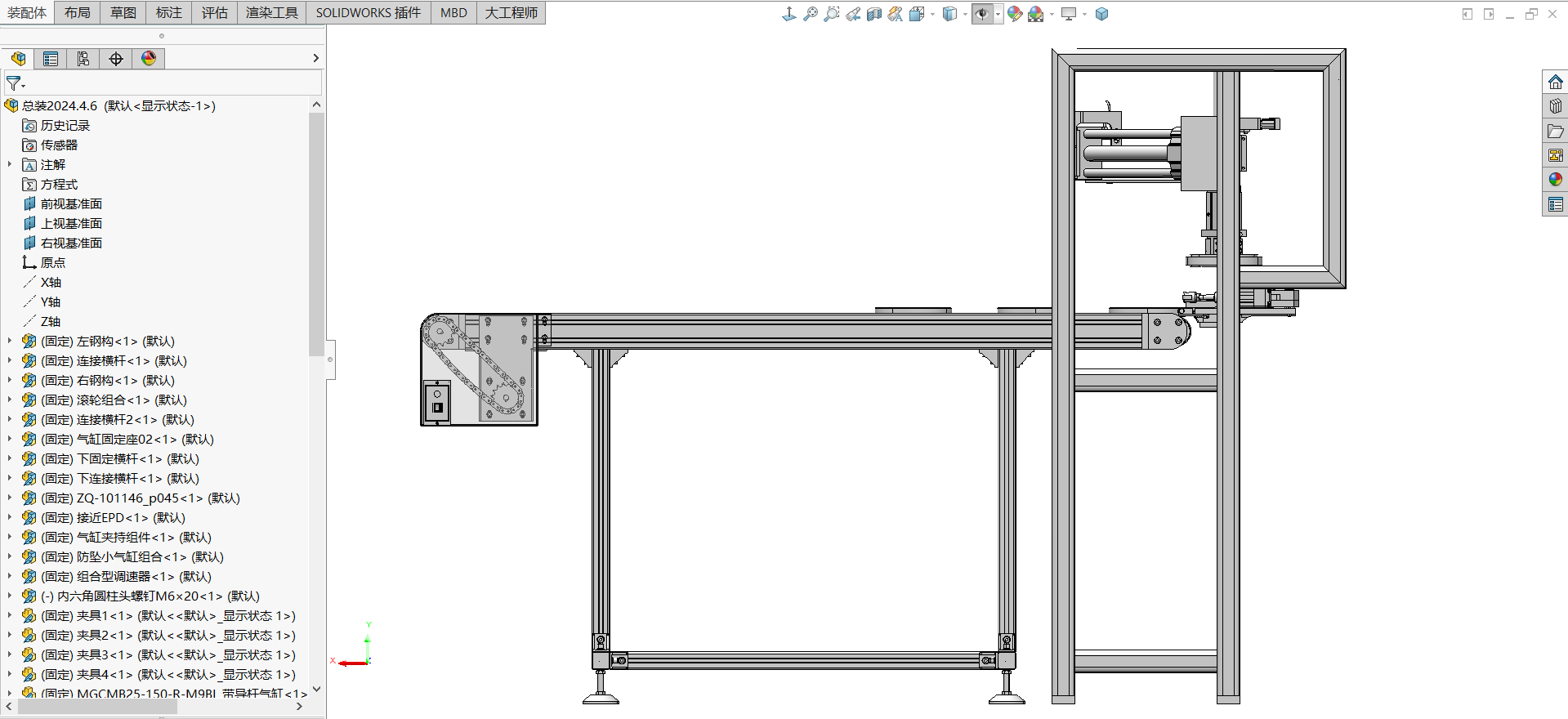Image resolution: width=1568 pixels, height=719 pixels.
Task: Open the Apply Scene dropdown arrow
Action: (x=1052, y=14)
